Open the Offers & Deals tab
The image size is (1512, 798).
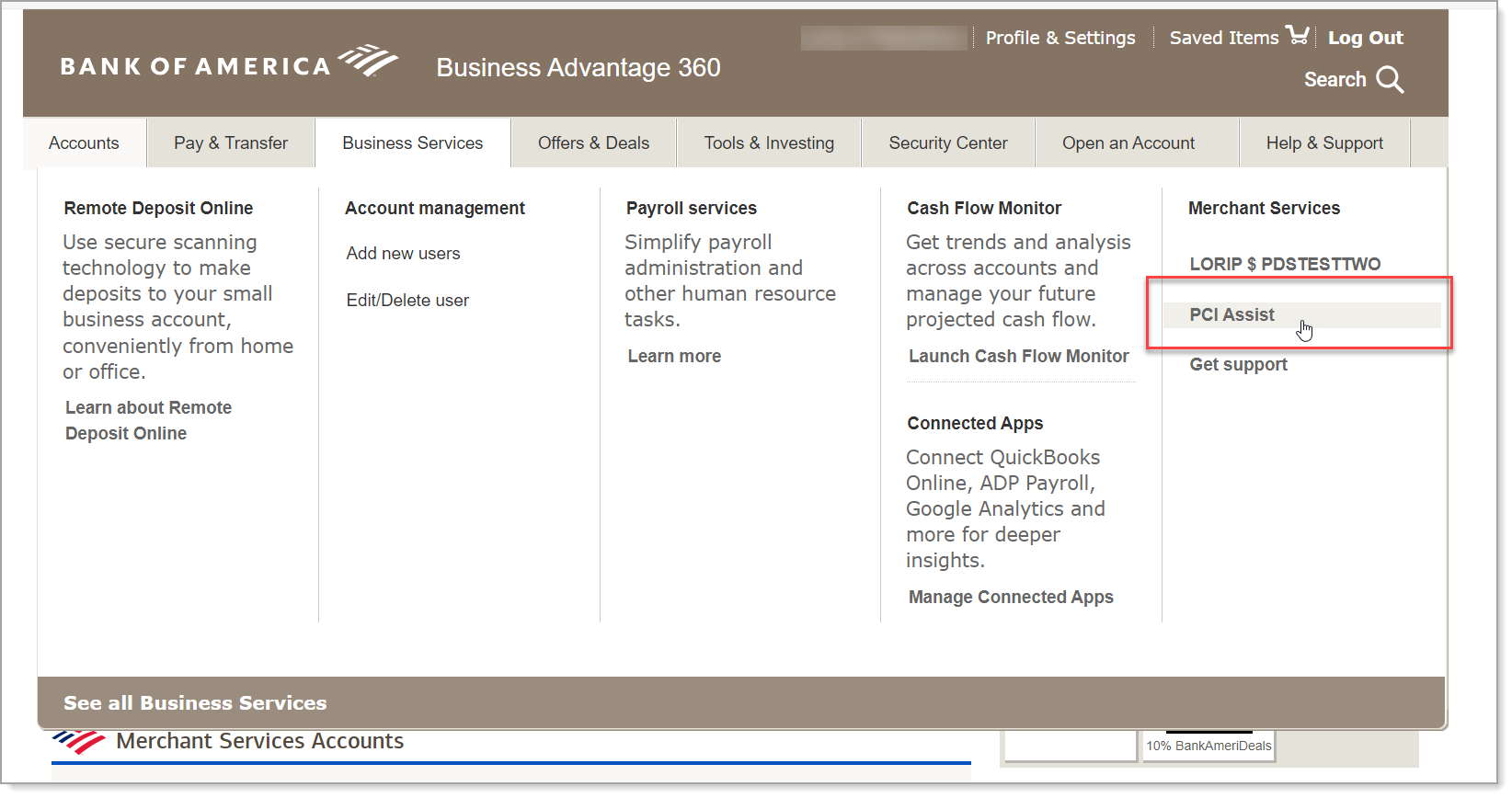593,142
